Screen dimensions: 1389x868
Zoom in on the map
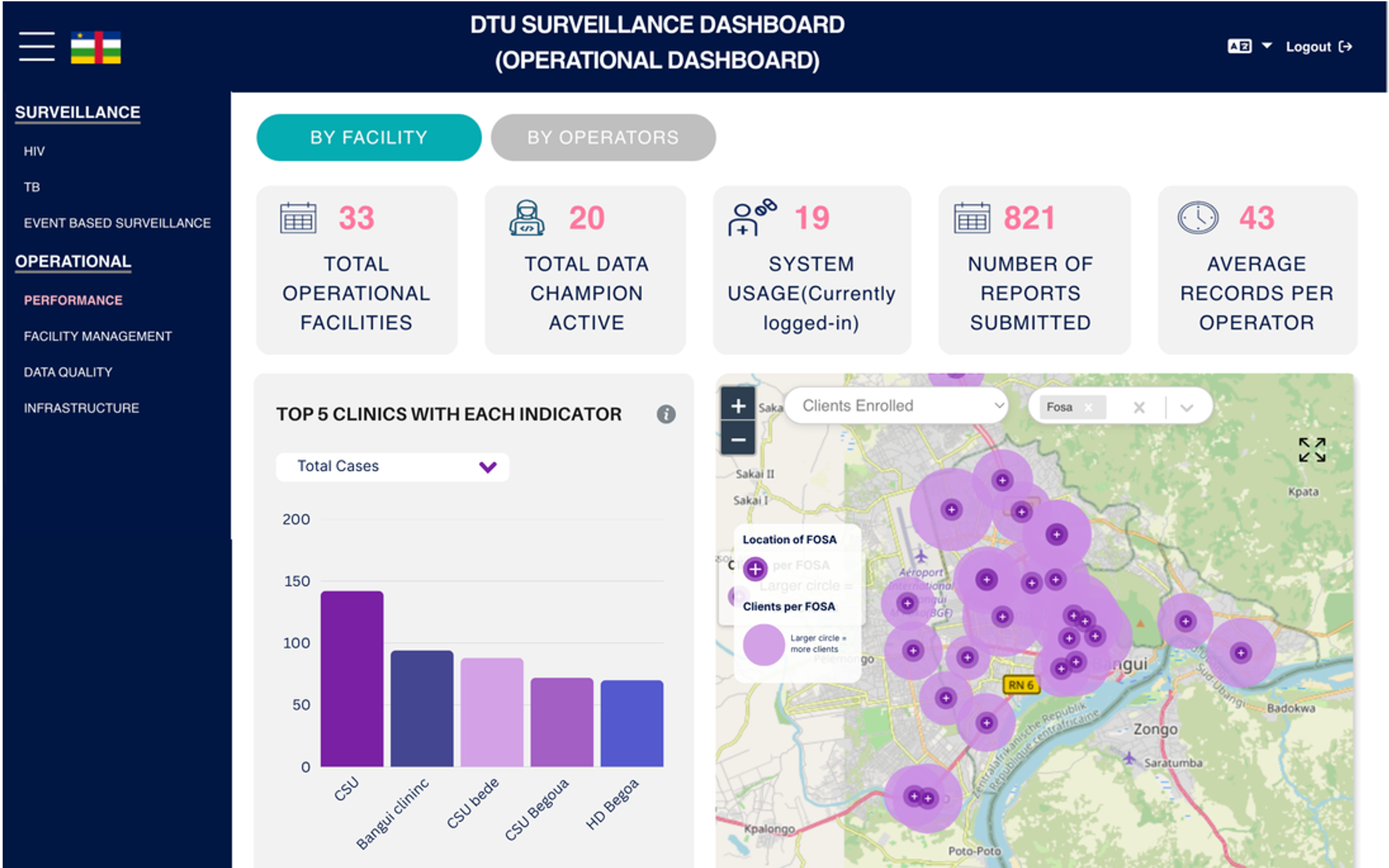(738, 405)
